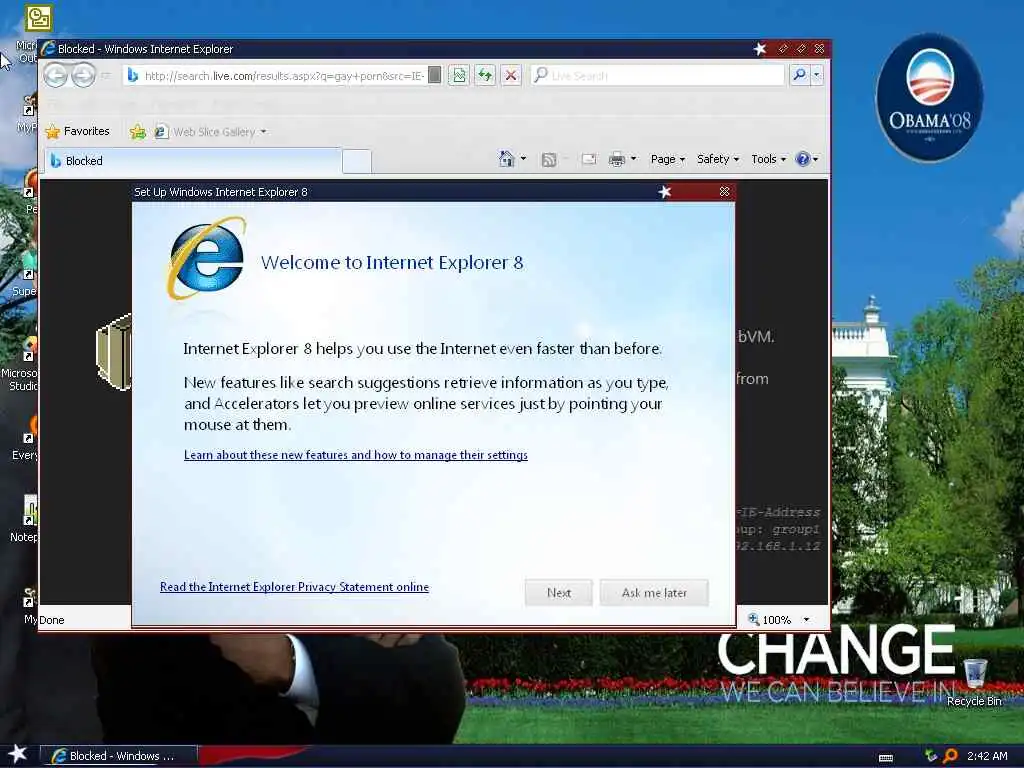This screenshot has width=1024, height=768.
Task: Click Next in IE8 setup dialog
Action: (x=558, y=592)
